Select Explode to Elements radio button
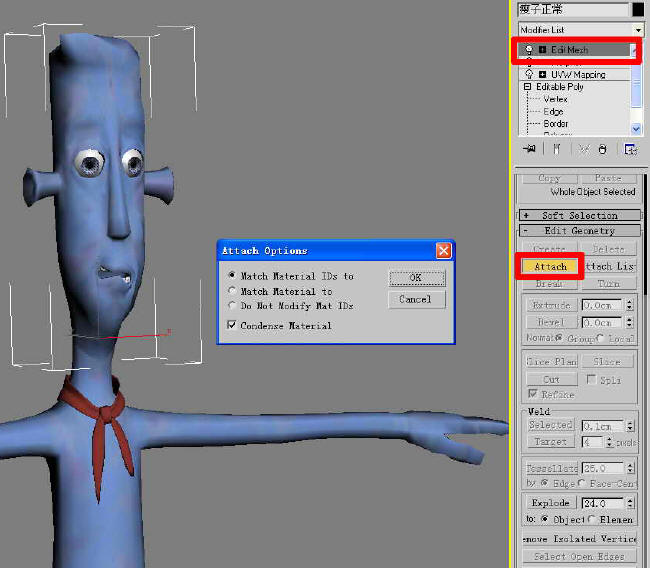This screenshot has width=650, height=568. (592, 519)
